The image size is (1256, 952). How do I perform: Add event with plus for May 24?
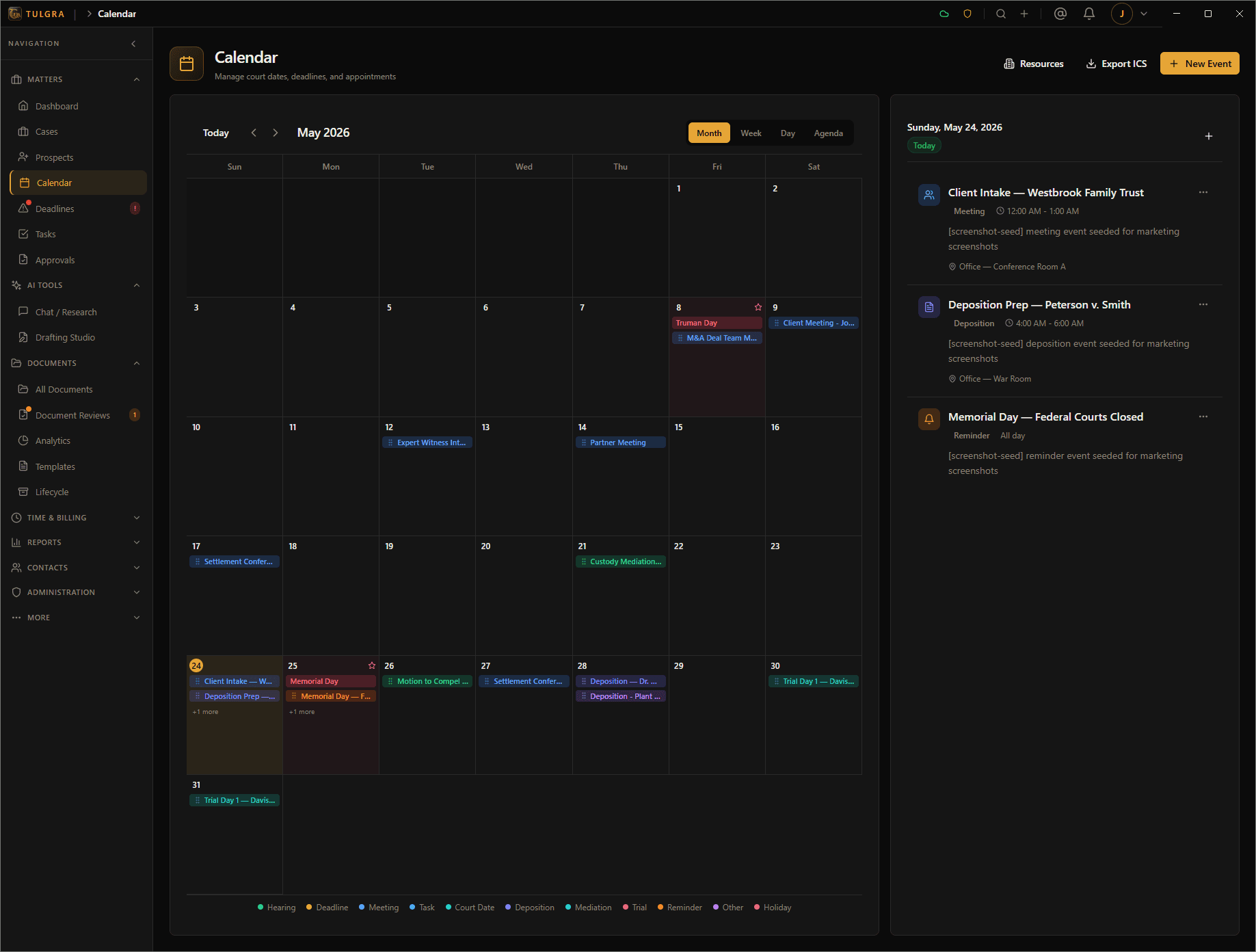pos(1209,136)
